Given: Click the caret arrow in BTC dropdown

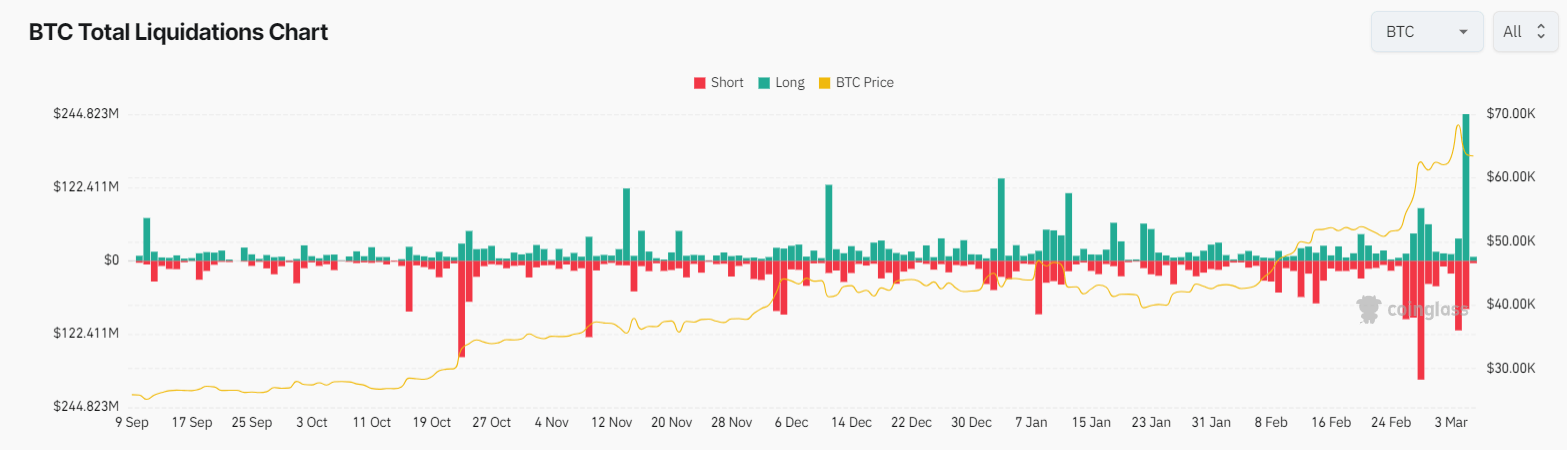Looking at the screenshot, I should (x=1464, y=32).
